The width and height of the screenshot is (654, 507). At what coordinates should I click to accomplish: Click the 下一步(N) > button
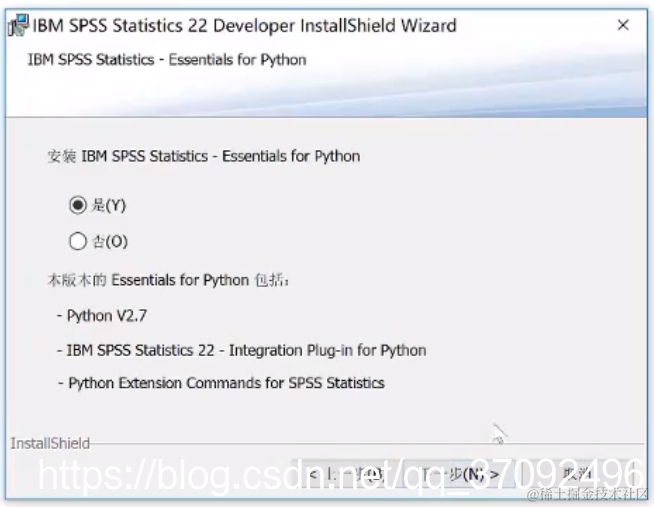pyautogui.click(x=460, y=474)
